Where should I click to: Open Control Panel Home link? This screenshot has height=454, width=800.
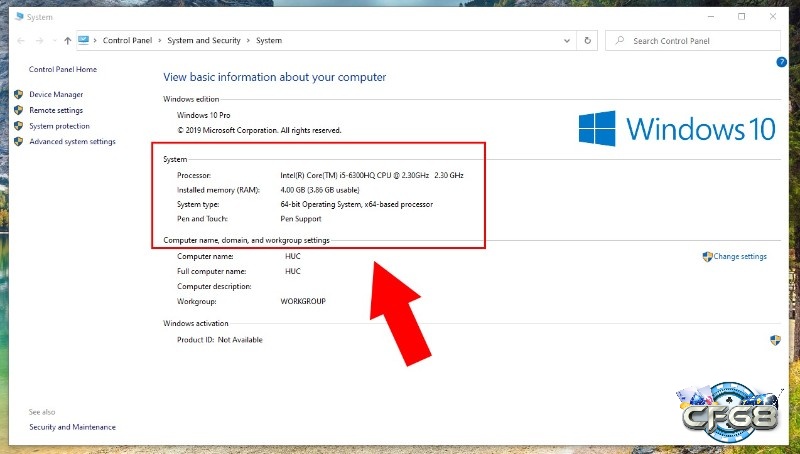click(x=63, y=70)
